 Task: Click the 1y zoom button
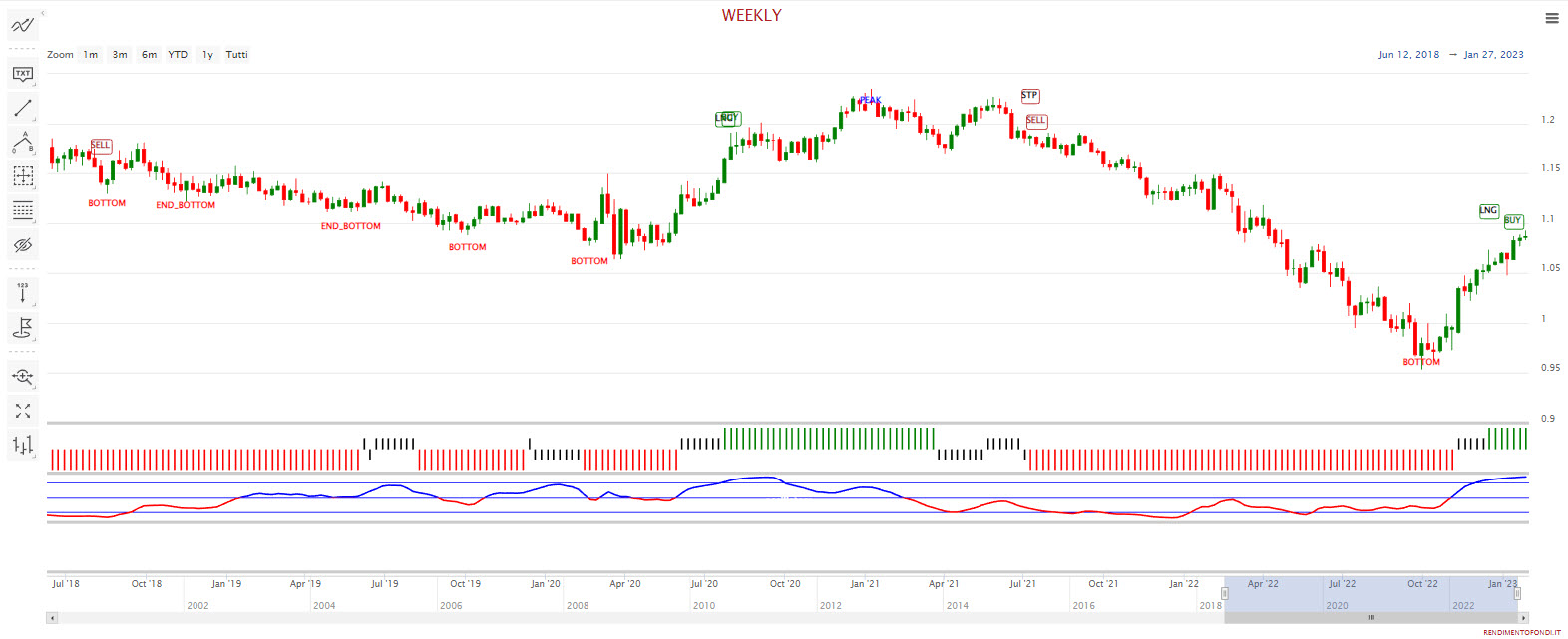coord(207,55)
